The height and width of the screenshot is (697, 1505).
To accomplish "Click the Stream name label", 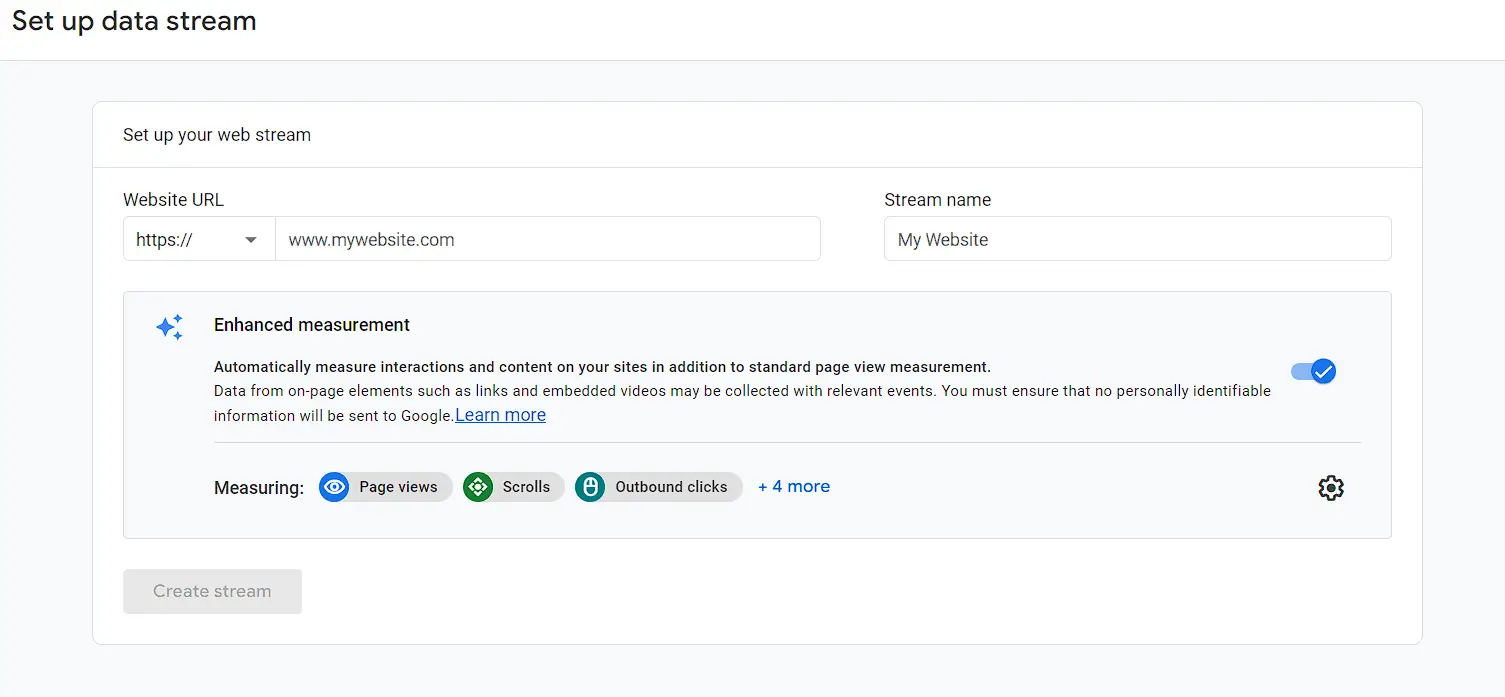I will click(x=938, y=200).
